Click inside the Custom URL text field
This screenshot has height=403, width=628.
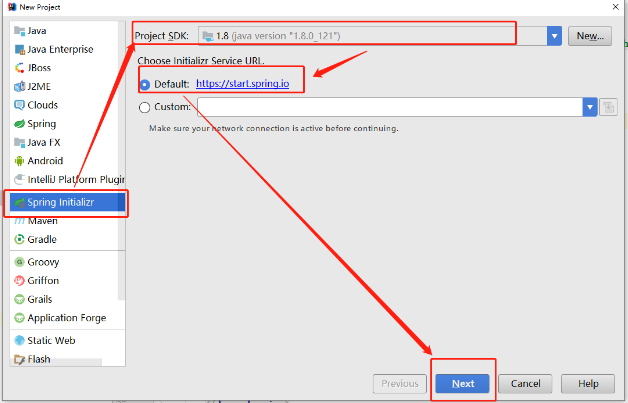(x=390, y=107)
